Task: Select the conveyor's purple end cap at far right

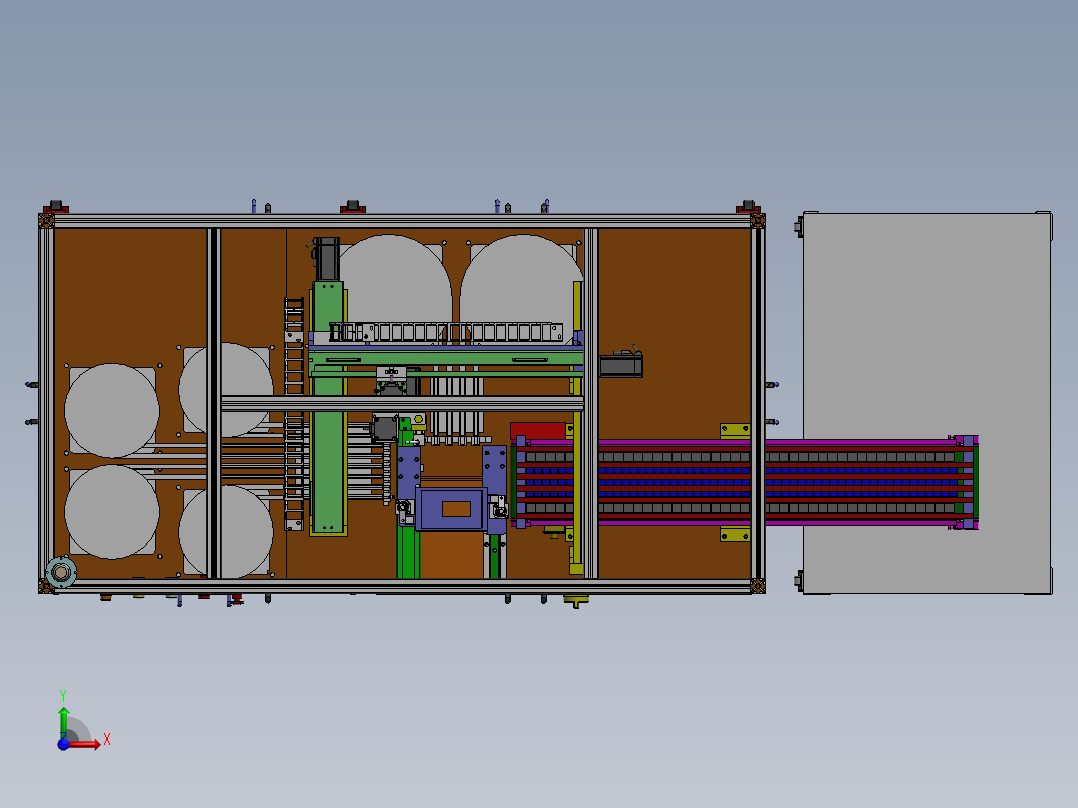Action: click(967, 482)
